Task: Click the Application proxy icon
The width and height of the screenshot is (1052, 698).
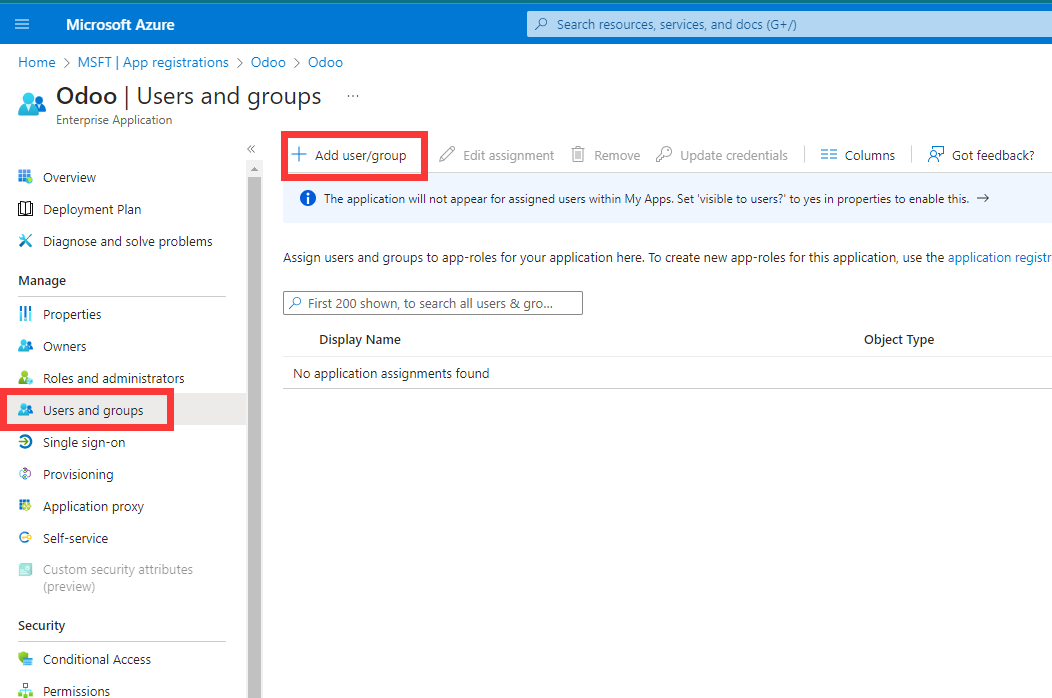Action: [25, 505]
